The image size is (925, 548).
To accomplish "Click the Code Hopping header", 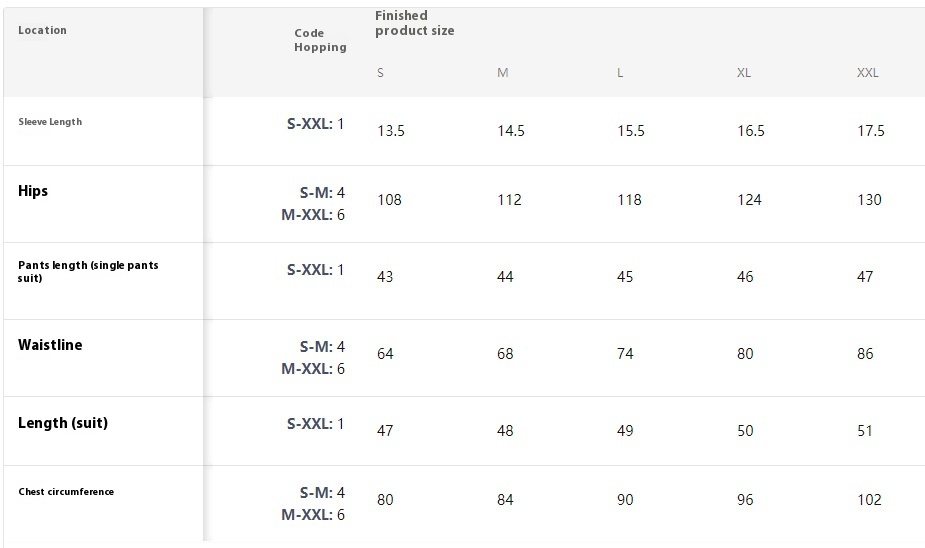I will click(x=320, y=40).
